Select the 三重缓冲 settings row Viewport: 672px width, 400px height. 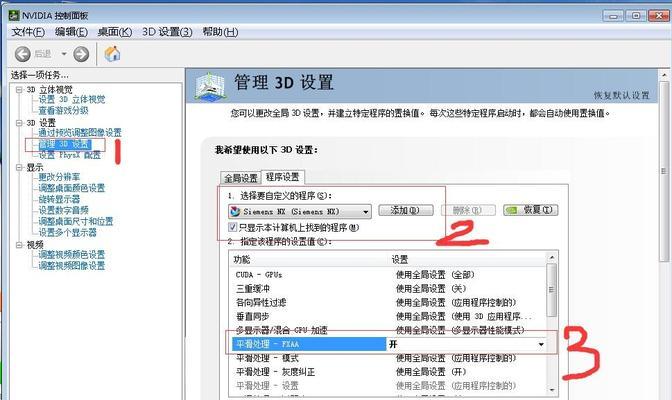click(x=388, y=289)
